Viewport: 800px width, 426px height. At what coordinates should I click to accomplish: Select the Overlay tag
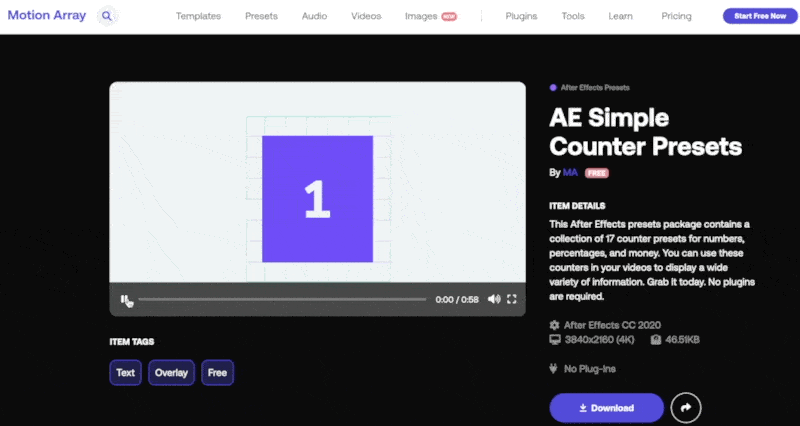point(171,372)
